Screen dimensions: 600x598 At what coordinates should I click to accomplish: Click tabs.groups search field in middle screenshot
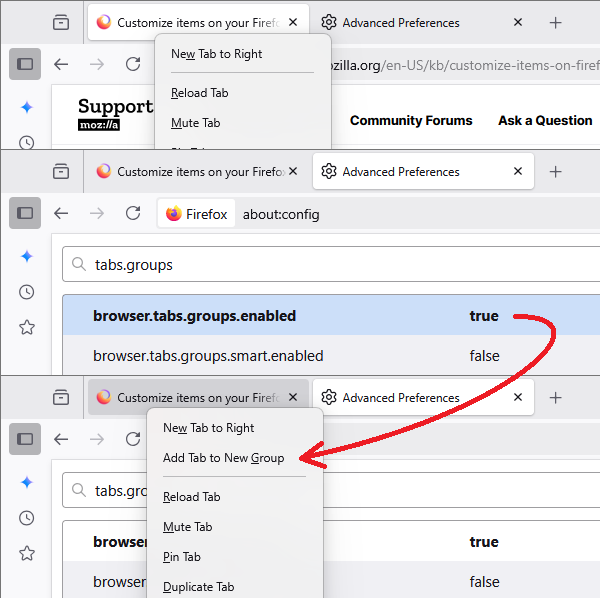tap(331, 264)
